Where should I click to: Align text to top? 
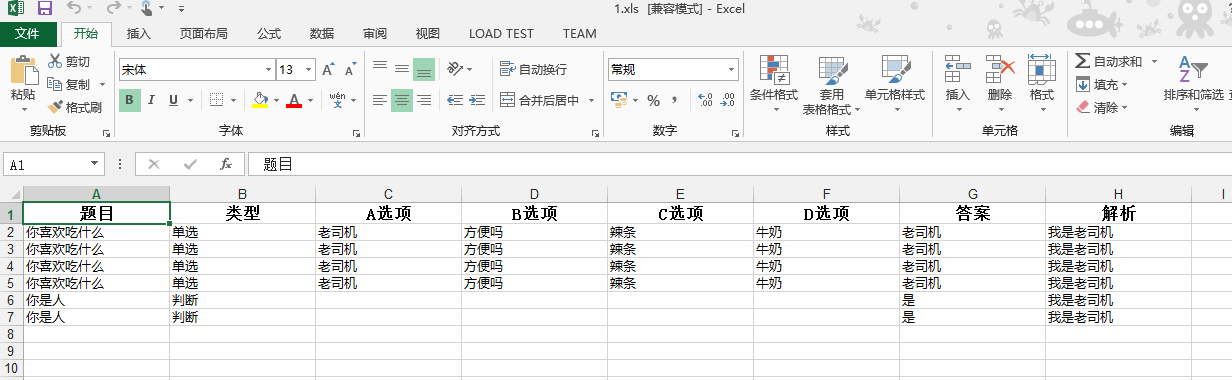pos(380,69)
